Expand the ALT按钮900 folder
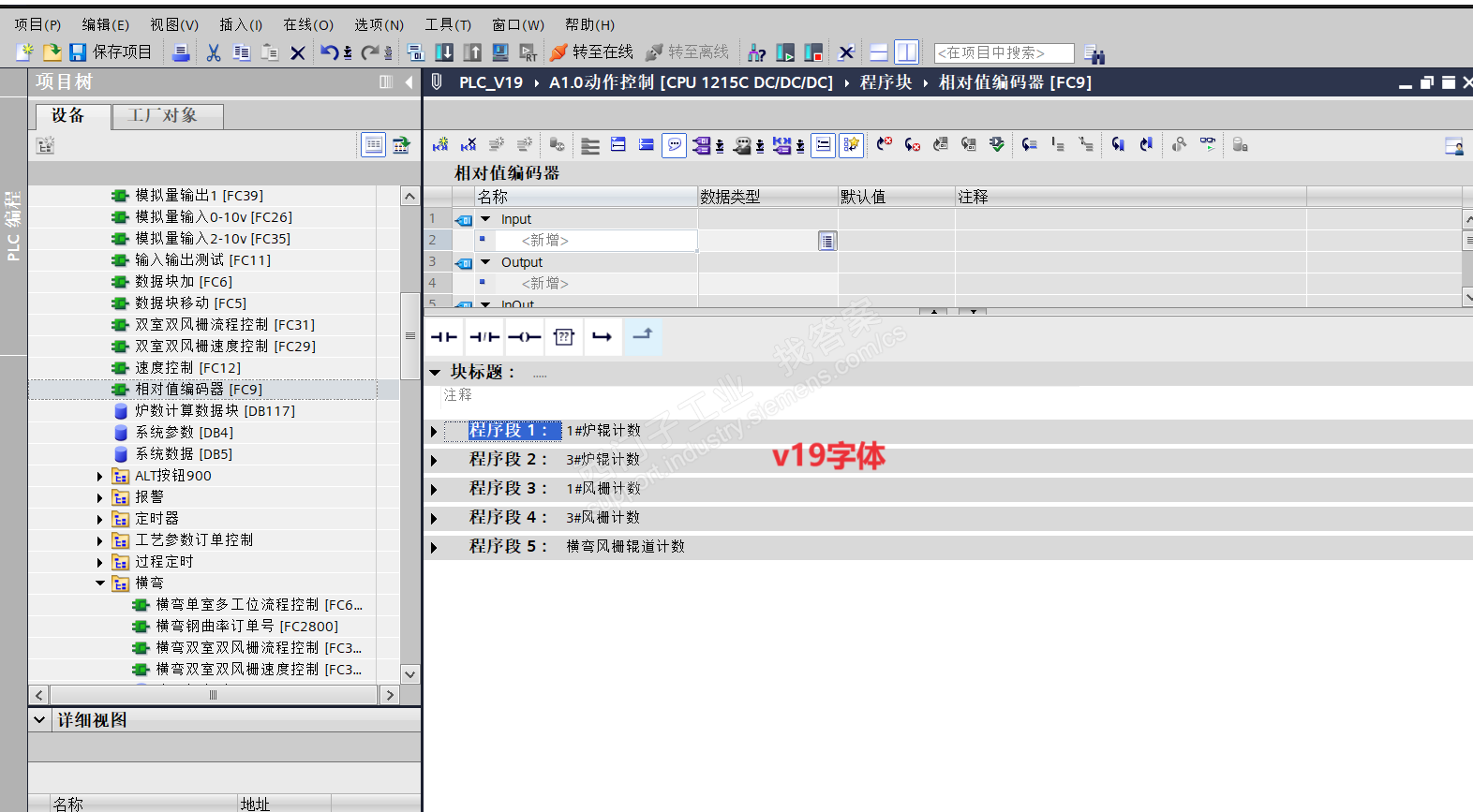This screenshot has height=812, width=1473. click(x=100, y=477)
